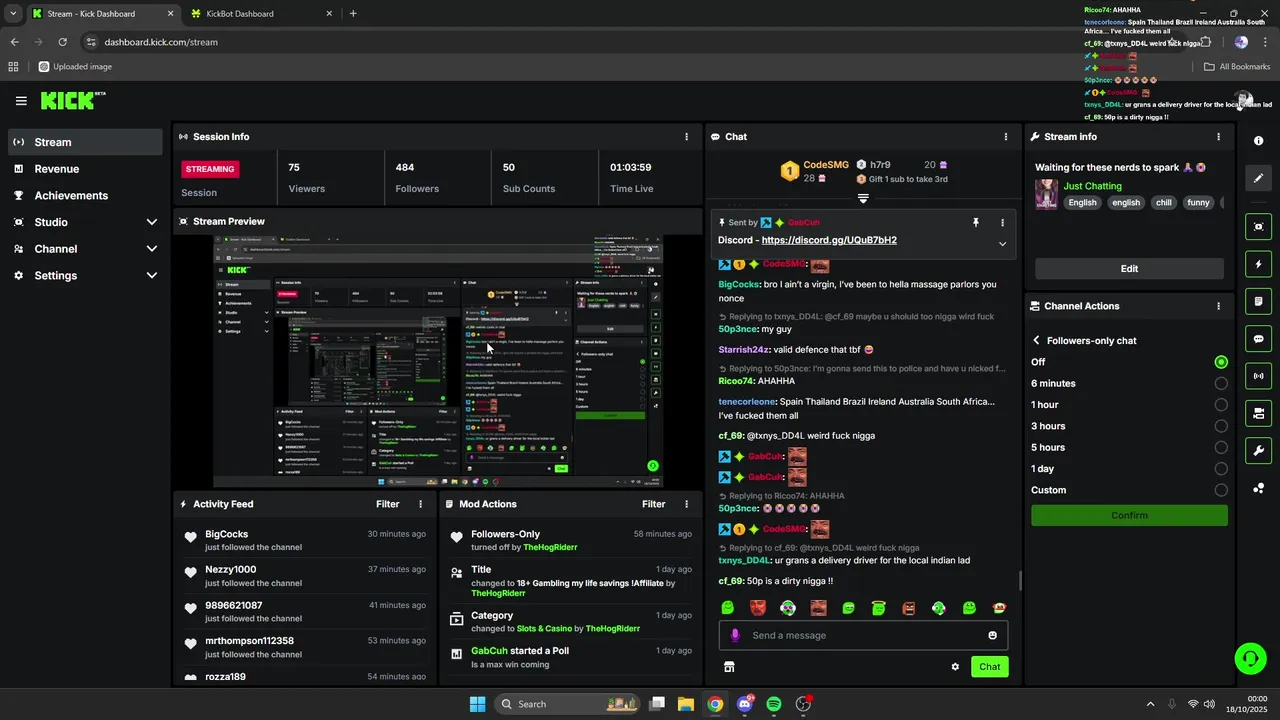Show hidden system tray icons
Screen dimensions: 1280x720
pos(1150,704)
